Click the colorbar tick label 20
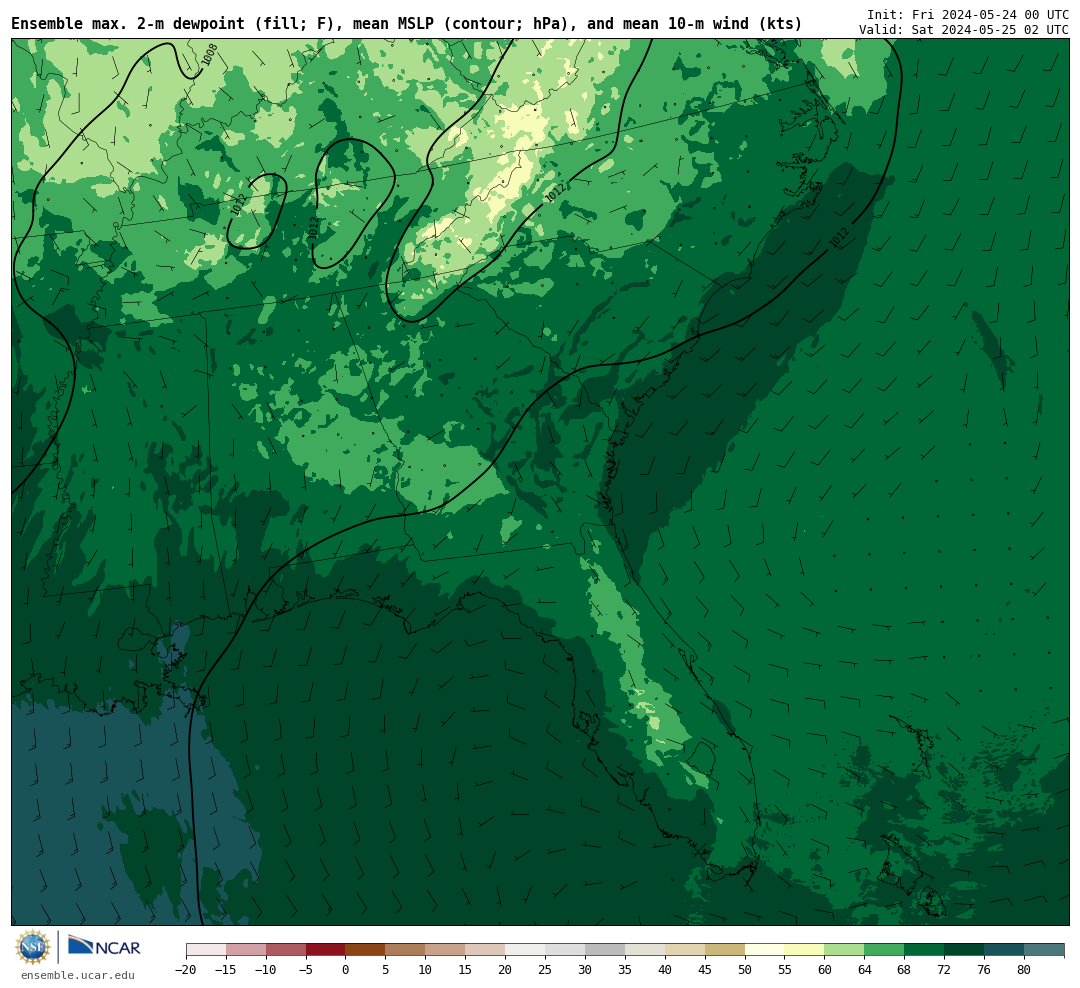This screenshot has height=988, width=1080. (506, 969)
